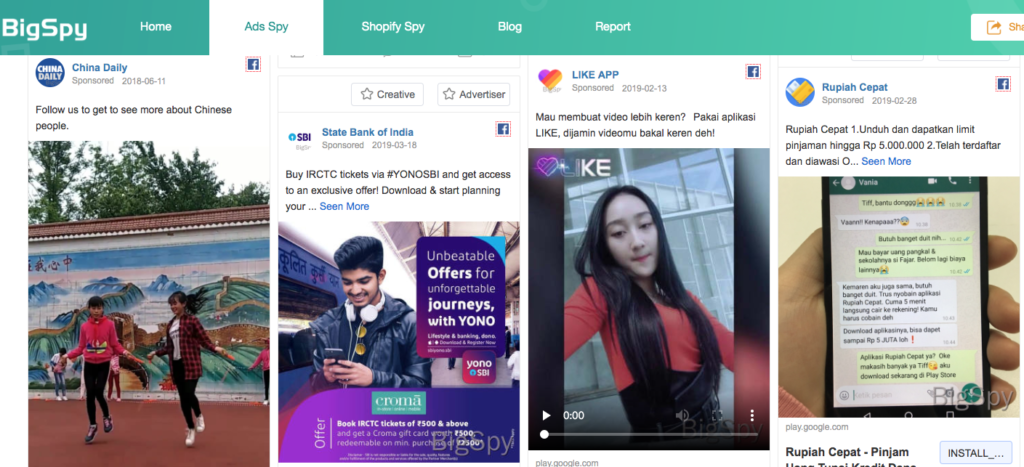The image size is (1024, 467).
Task: Click the INSTALL button on Rupiah Cepat
Action: pyautogui.click(x=976, y=453)
